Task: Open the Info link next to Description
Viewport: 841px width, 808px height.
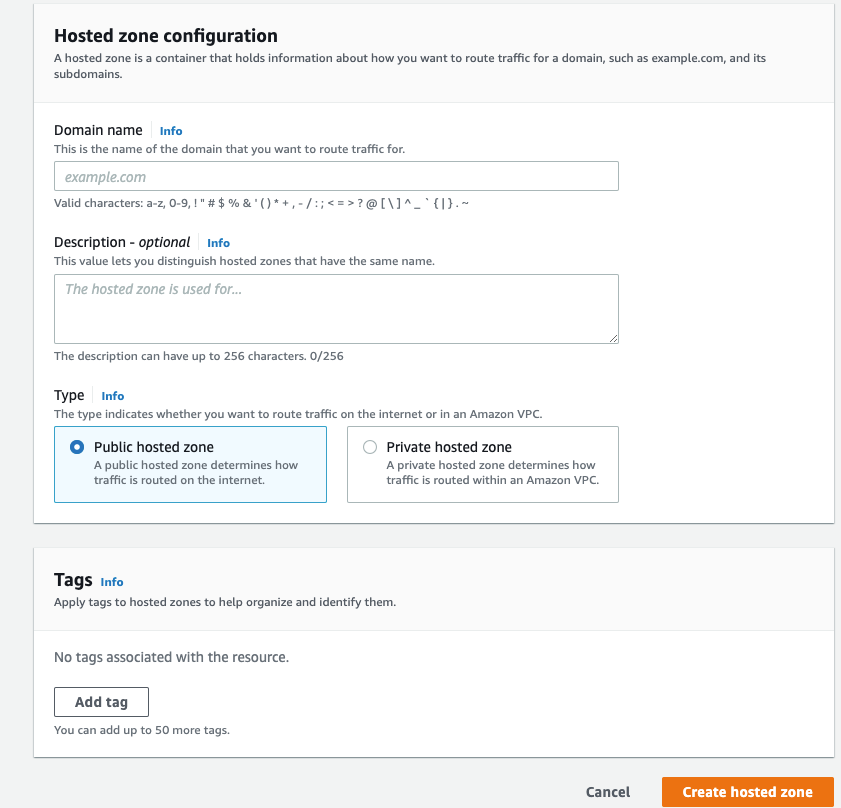Action: tap(218, 243)
